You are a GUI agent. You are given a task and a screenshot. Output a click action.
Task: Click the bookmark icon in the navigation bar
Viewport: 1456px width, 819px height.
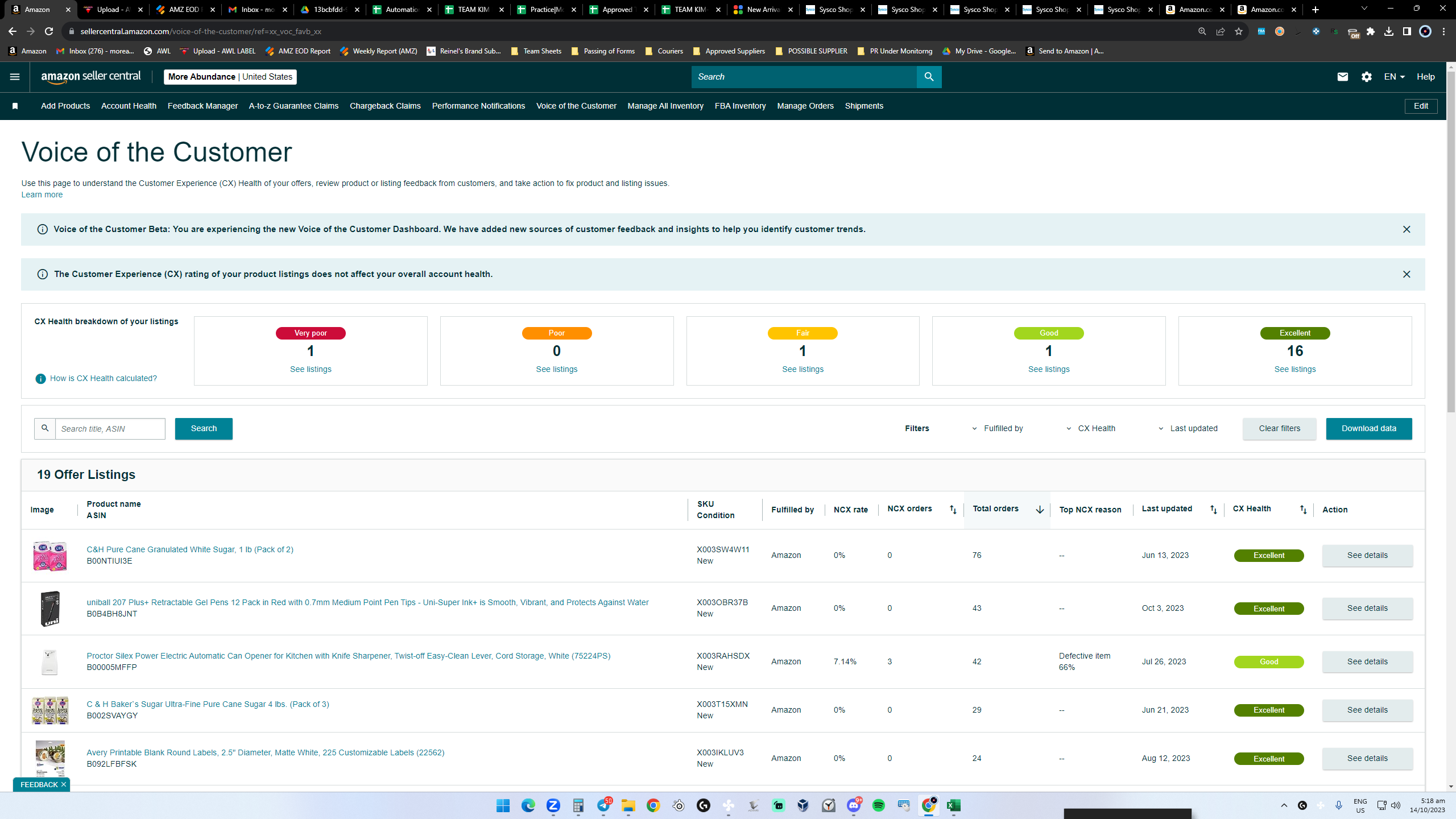tap(15, 106)
